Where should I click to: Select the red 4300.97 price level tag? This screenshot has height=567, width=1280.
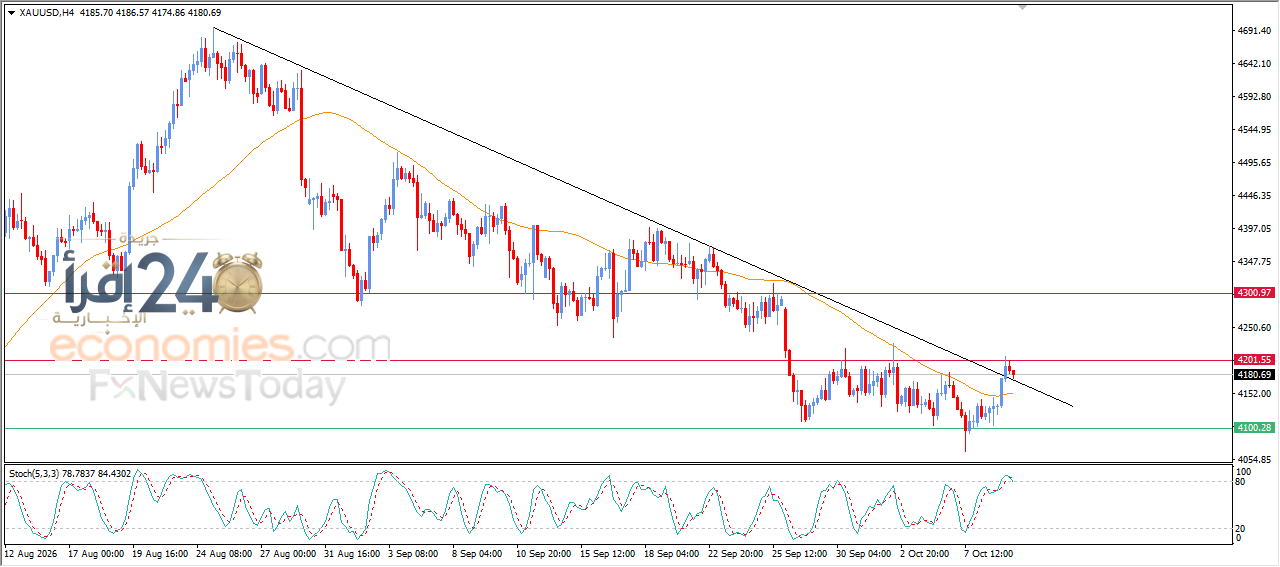pos(1254,293)
